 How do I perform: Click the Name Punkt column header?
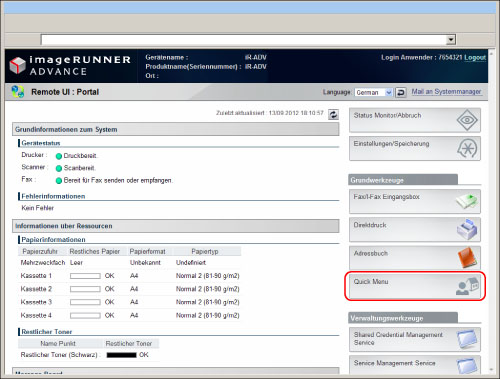[58, 343]
